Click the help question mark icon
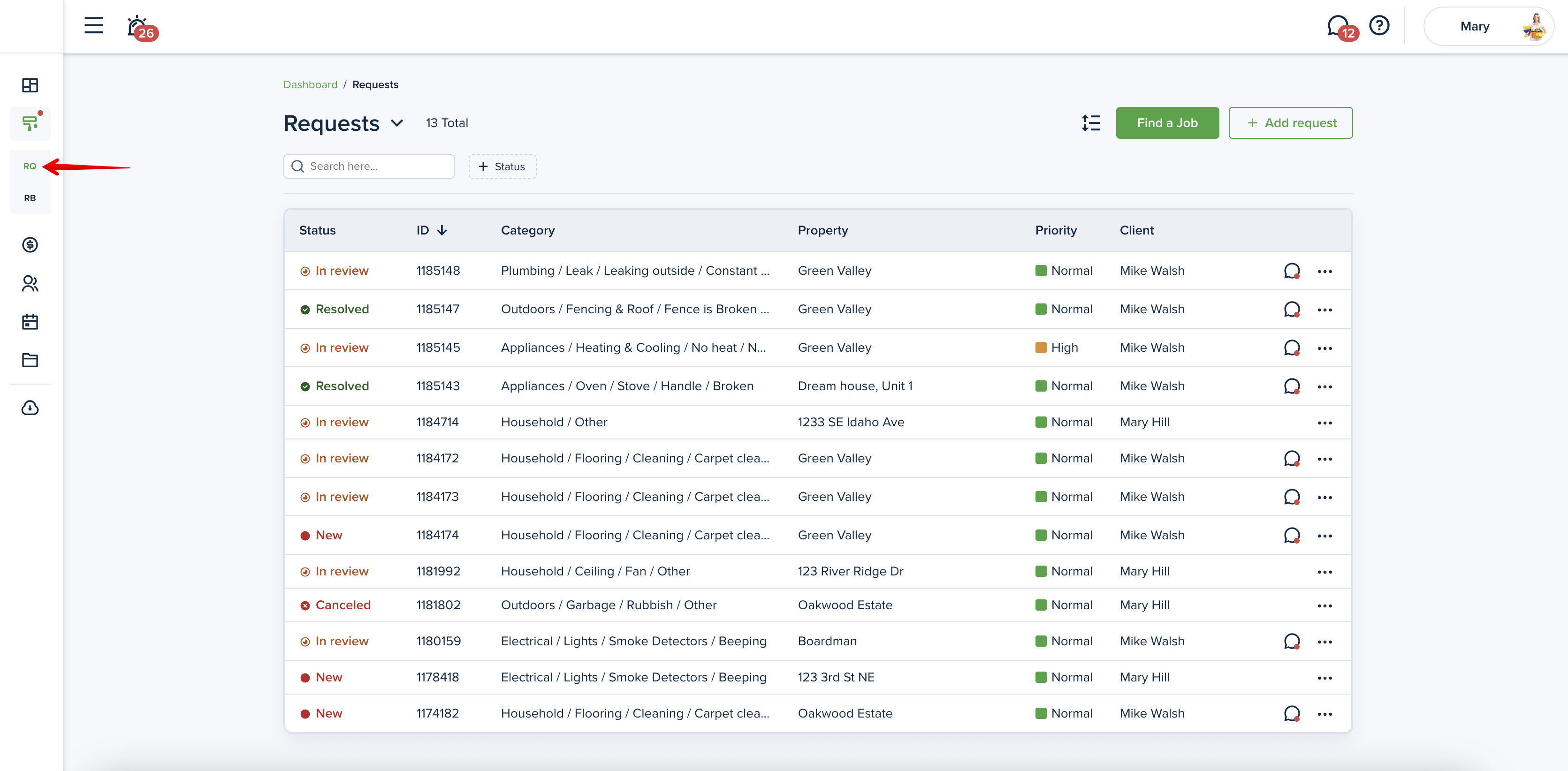 click(1379, 25)
